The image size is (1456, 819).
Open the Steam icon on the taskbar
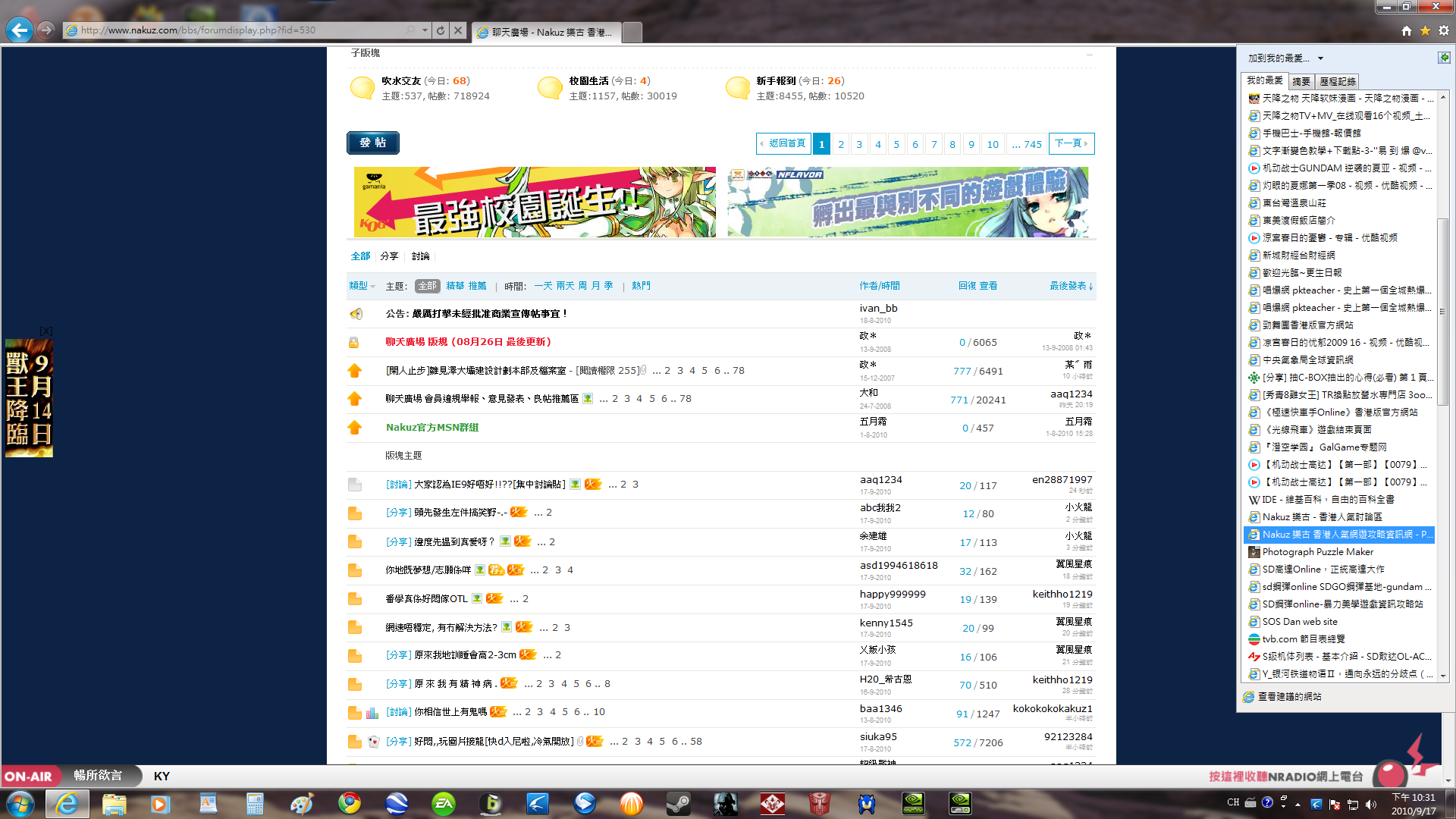pyautogui.click(x=678, y=803)
